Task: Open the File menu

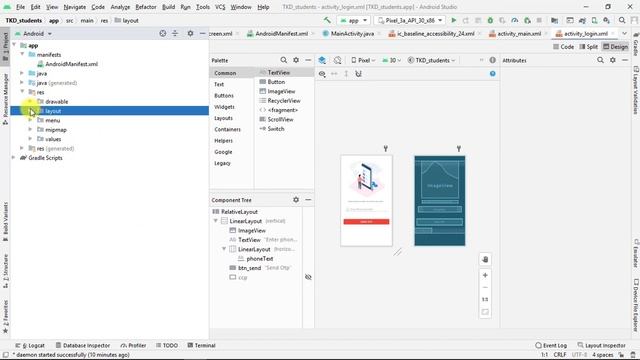Action: click(x=20, y=7)
